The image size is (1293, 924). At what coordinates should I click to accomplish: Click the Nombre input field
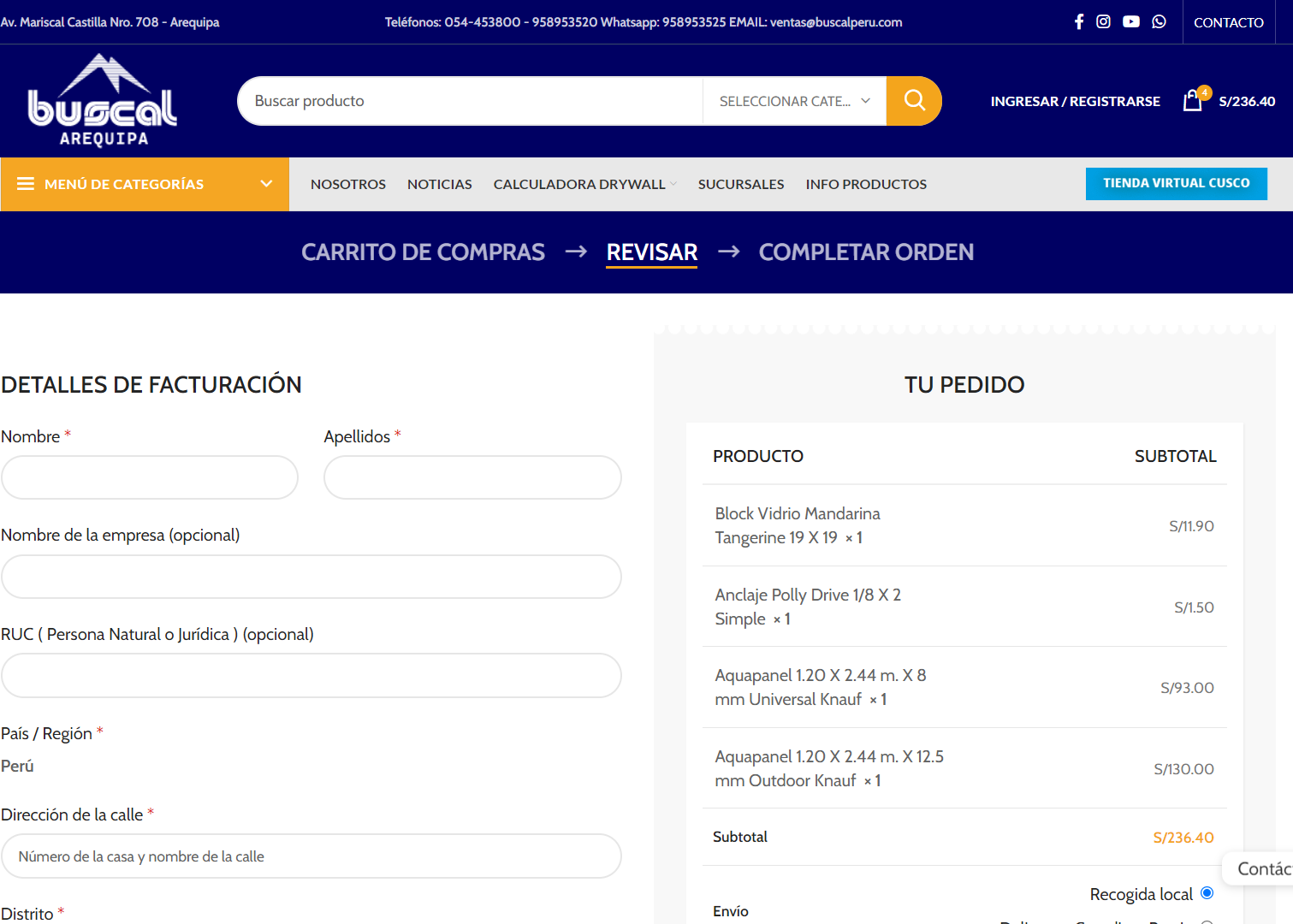(x=150, y=477)
